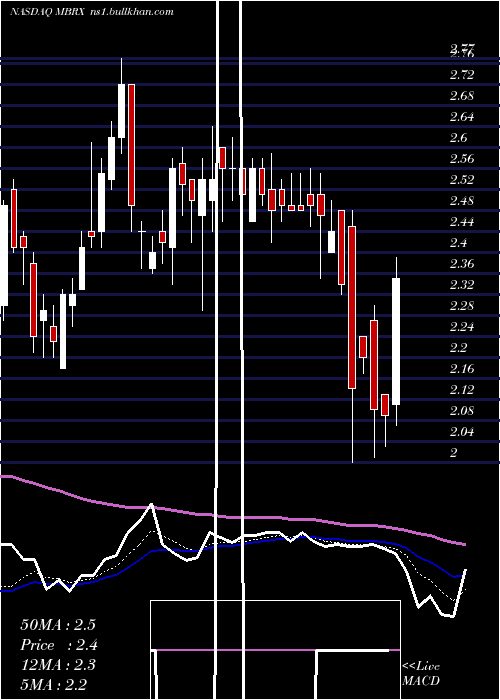Click the 2.48 price axis label

(x=462, y=200)
